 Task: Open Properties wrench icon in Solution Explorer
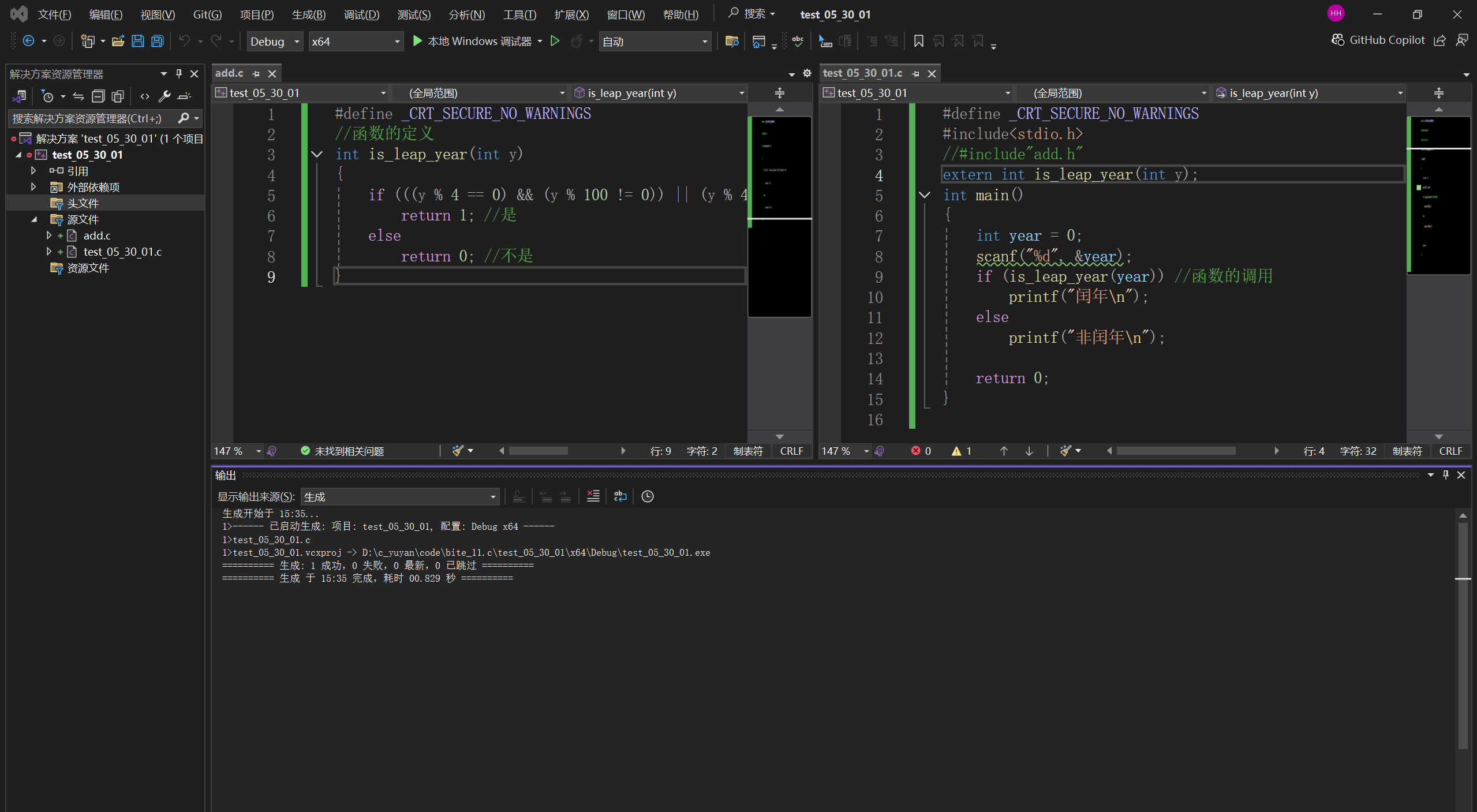coord(164,96)
